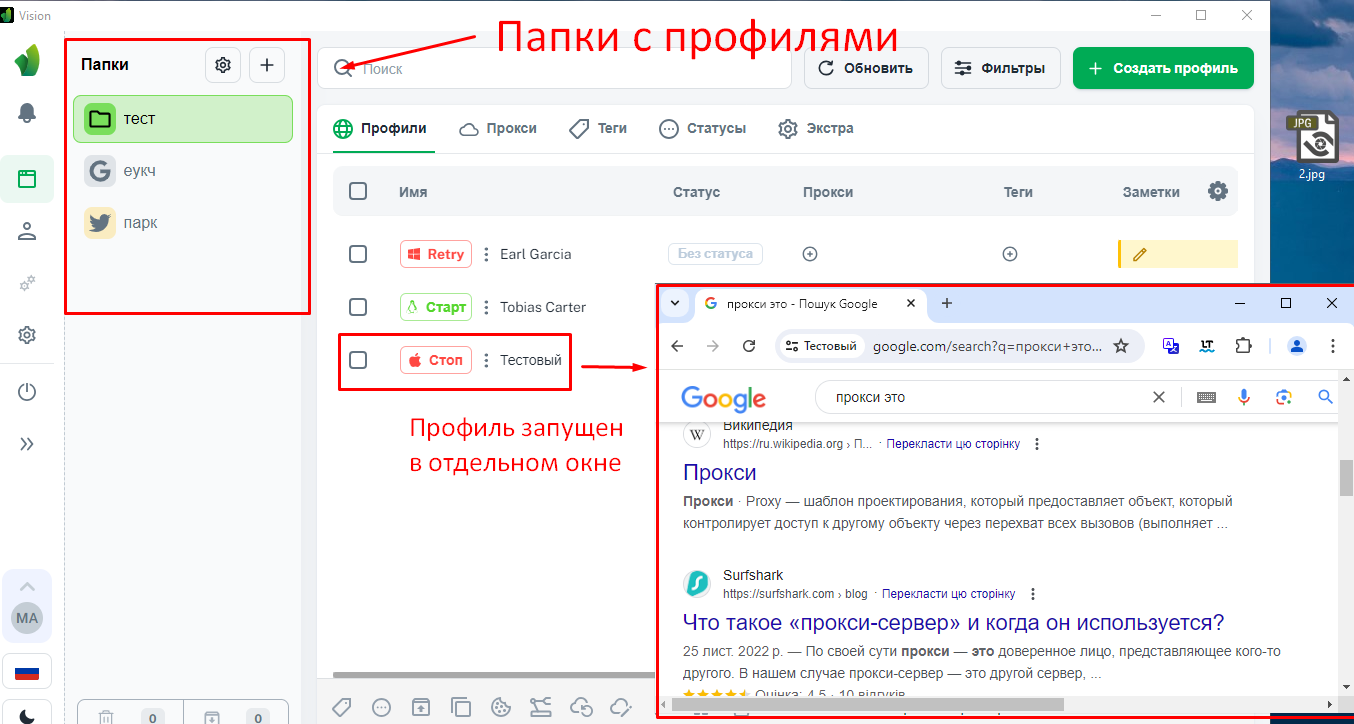The height and width of the screenshot is (724, 1354).
Task: Click the Поиск search field
Action: click(x=555, y=68)
